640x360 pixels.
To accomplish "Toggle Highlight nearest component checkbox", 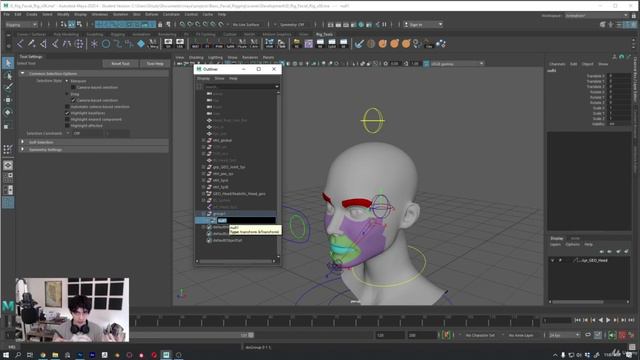I will (x=67, y=120).
